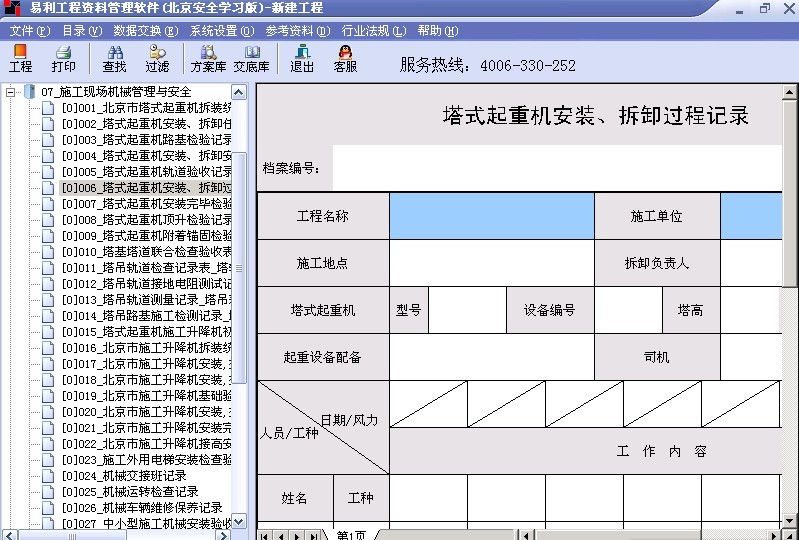Open the 文件(F) menu

tap(29, 31)
